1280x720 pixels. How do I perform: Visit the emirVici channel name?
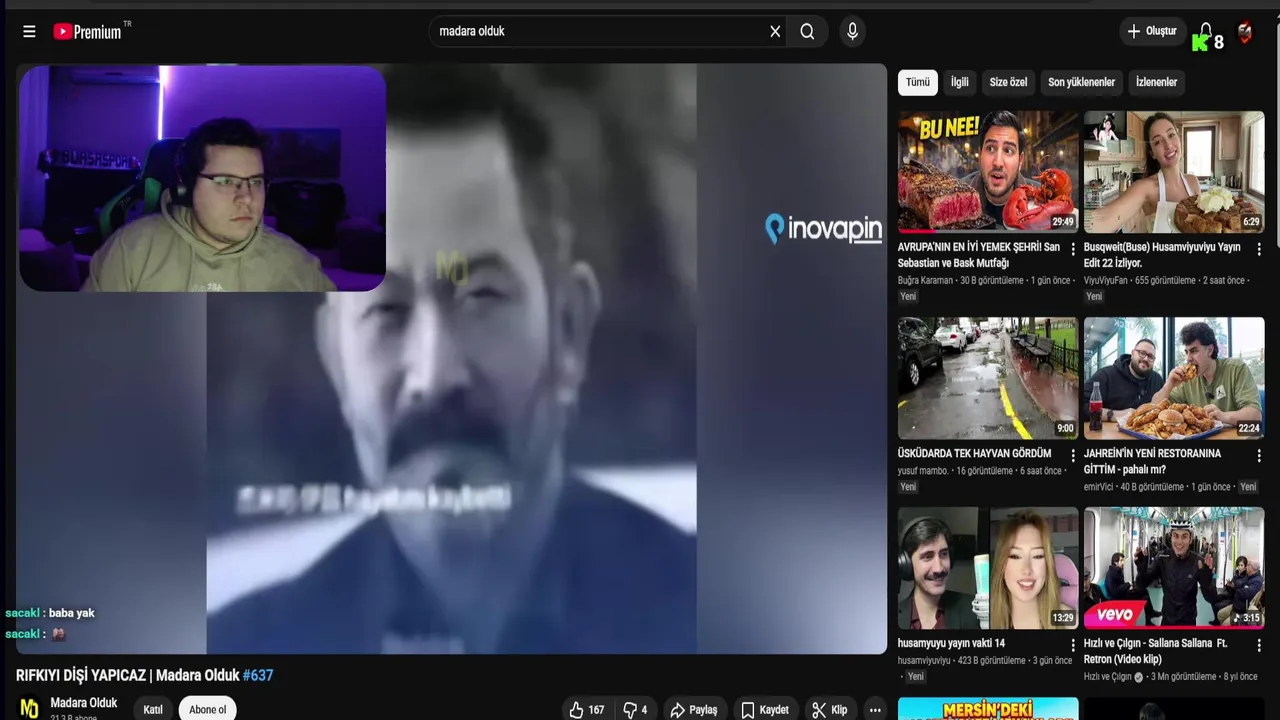[x=1099, y=487]
